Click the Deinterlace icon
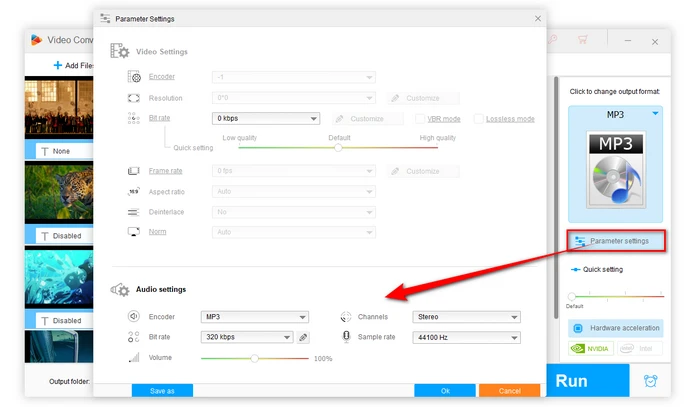This screenshot has height=407, width=700. [133, 212]
